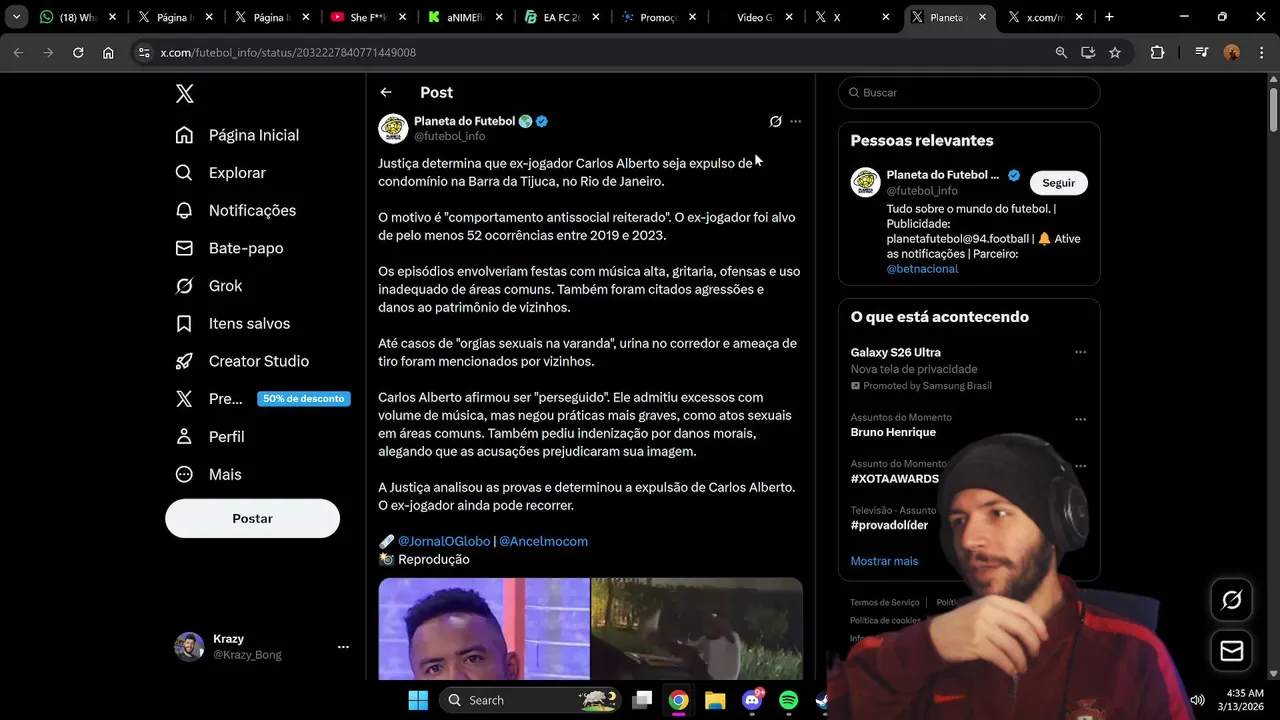Click the @JornalOGlobo mention
Viewport: 1280px width, 720px height.
point(444,541)
